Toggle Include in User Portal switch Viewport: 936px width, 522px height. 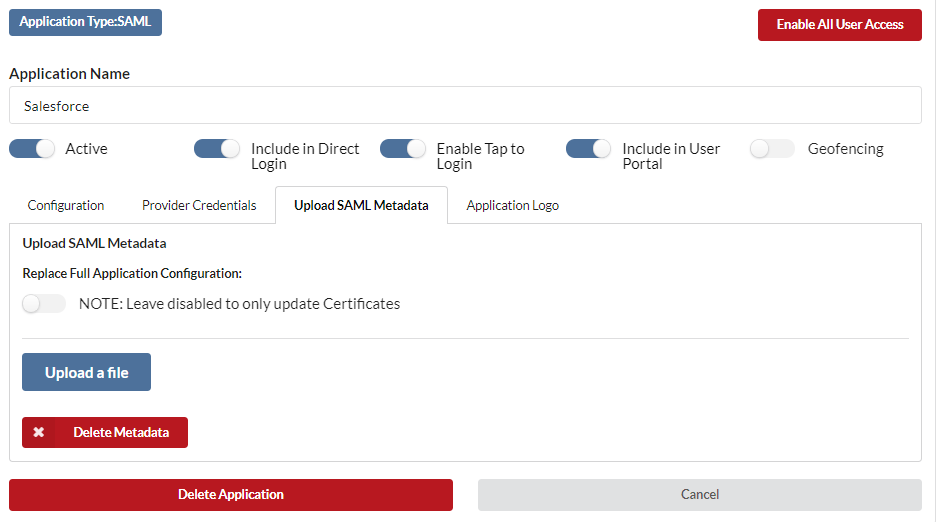589,149
